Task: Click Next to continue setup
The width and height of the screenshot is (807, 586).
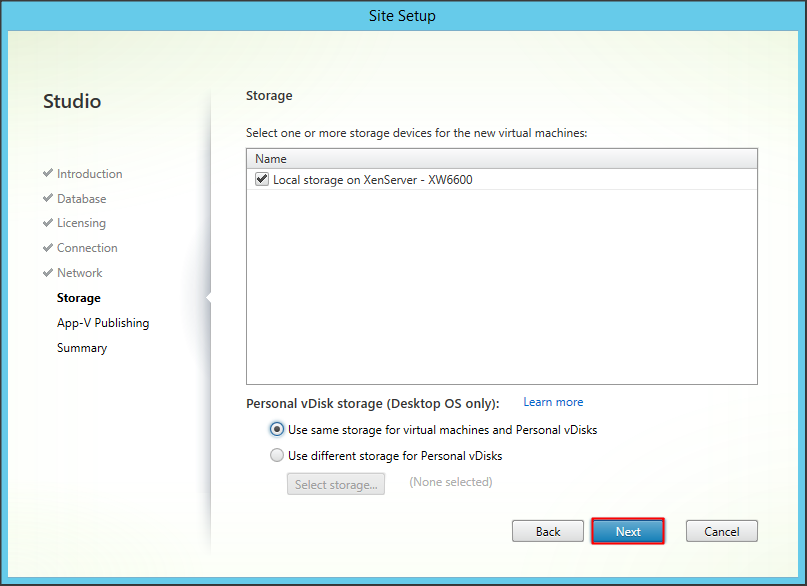Action: click(628, 531)
